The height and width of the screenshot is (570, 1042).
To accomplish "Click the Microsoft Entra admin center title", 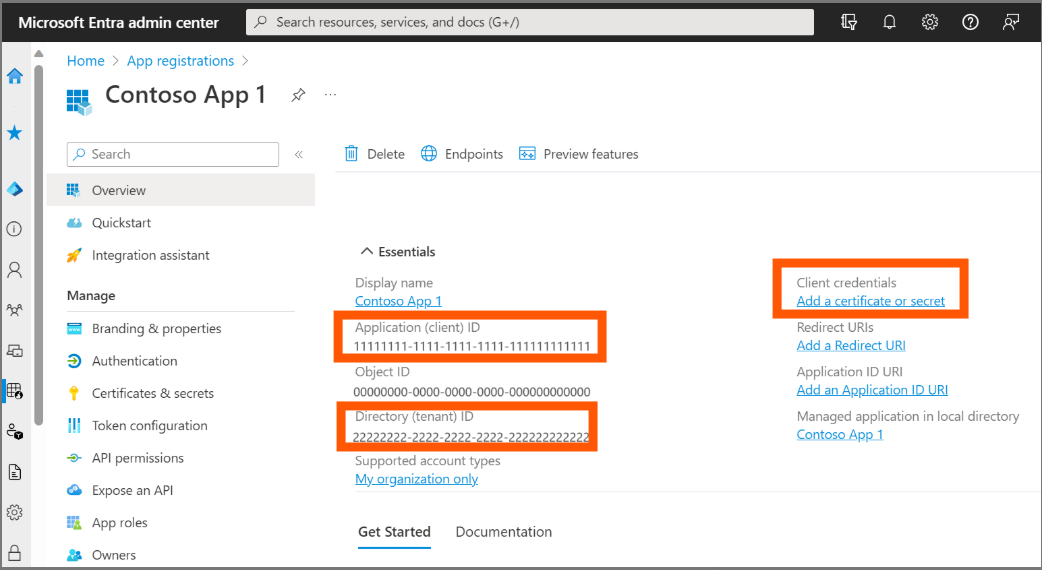I will click(x=118, y=23).
